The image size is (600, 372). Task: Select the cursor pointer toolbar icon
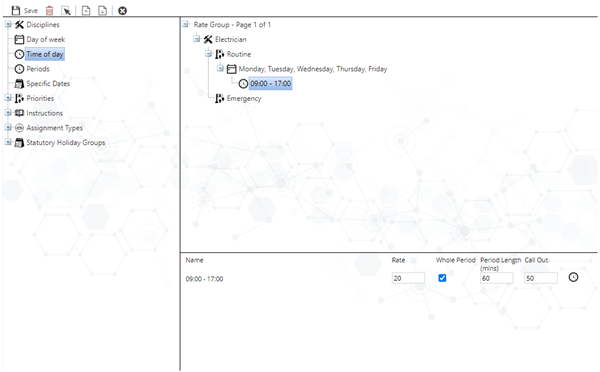tap(66, 11)
